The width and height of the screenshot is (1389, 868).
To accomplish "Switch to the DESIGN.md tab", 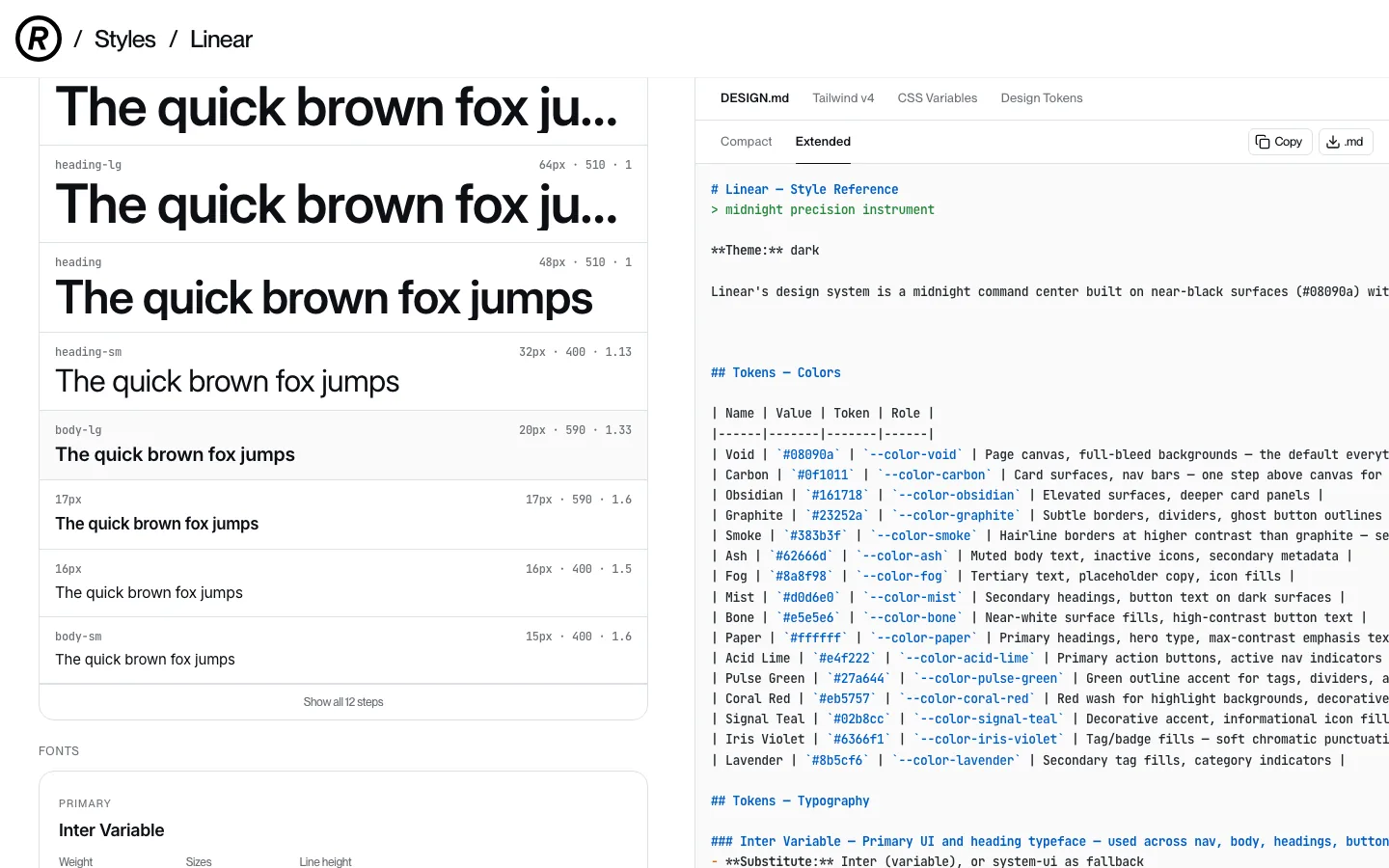I will (754, 98).
